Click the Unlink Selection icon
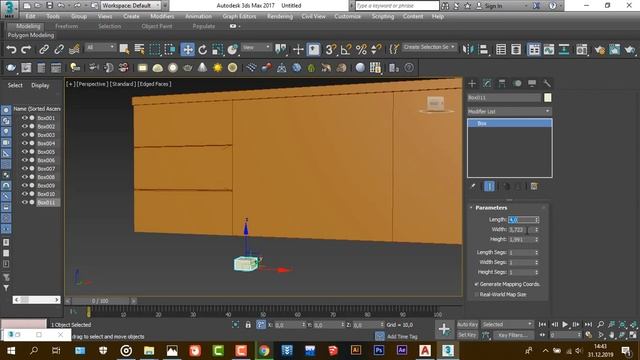640x360 pixels. 59,49
